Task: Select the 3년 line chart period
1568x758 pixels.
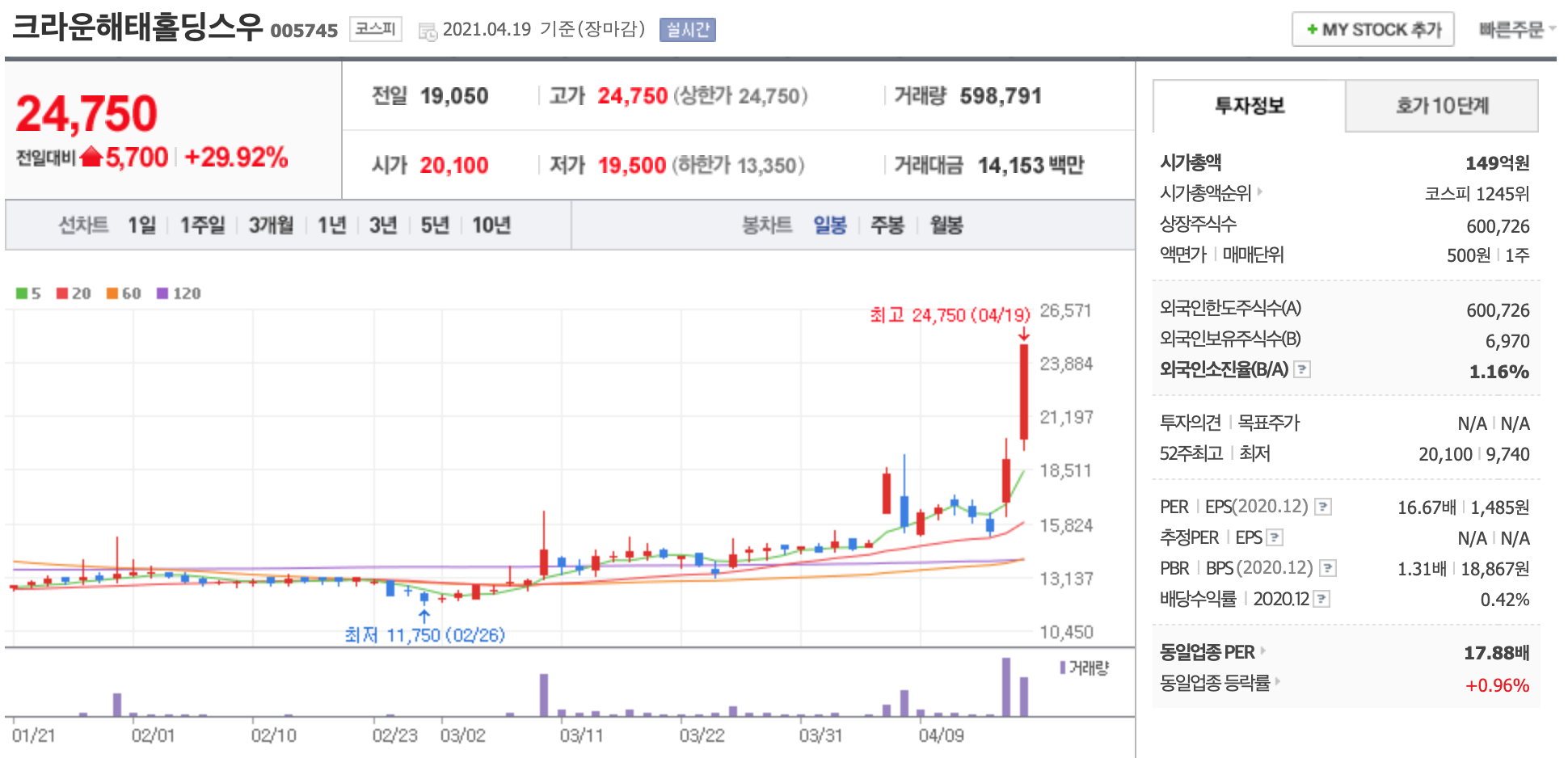Action: click(383, 225)
